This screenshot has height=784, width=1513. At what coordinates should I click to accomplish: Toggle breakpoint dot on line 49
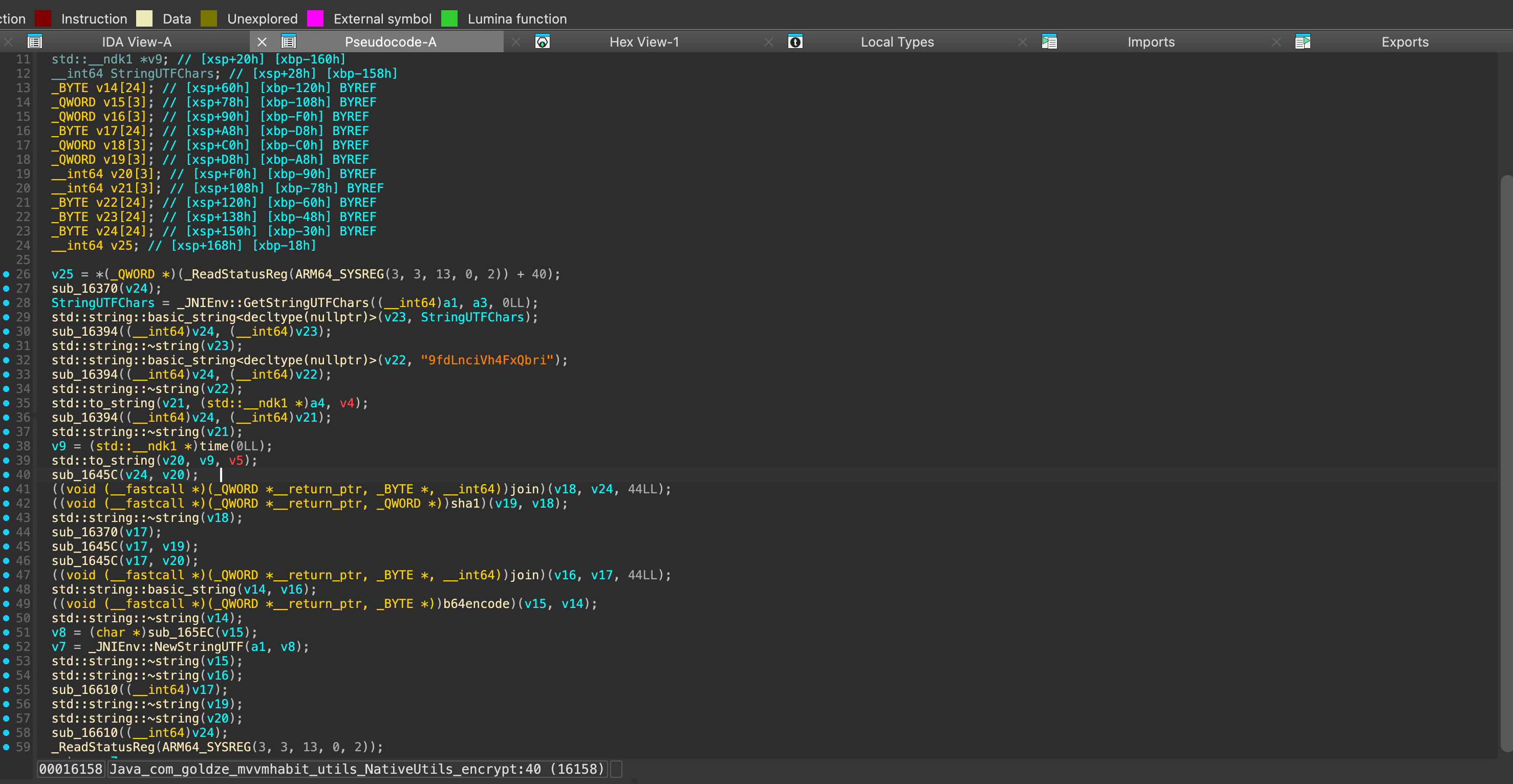[6, 604]
